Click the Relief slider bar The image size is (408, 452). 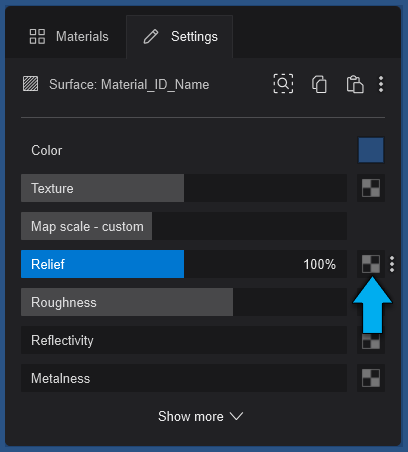click(x=184, y=264)
